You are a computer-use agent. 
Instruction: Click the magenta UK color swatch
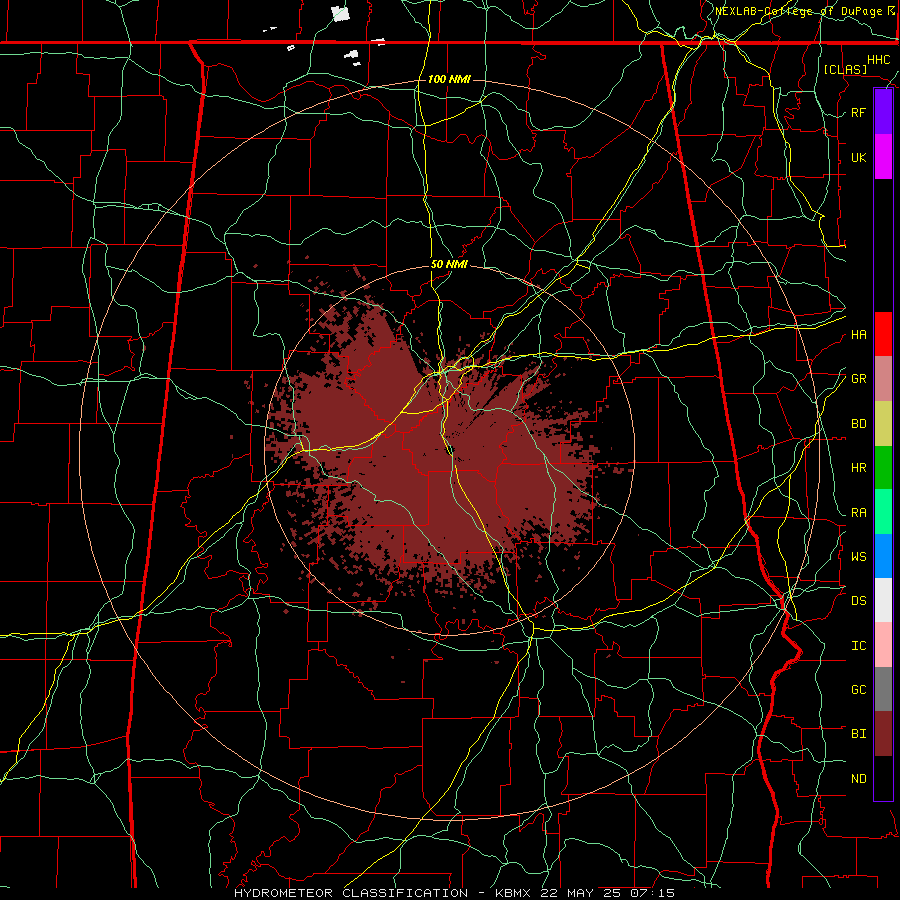883,157
